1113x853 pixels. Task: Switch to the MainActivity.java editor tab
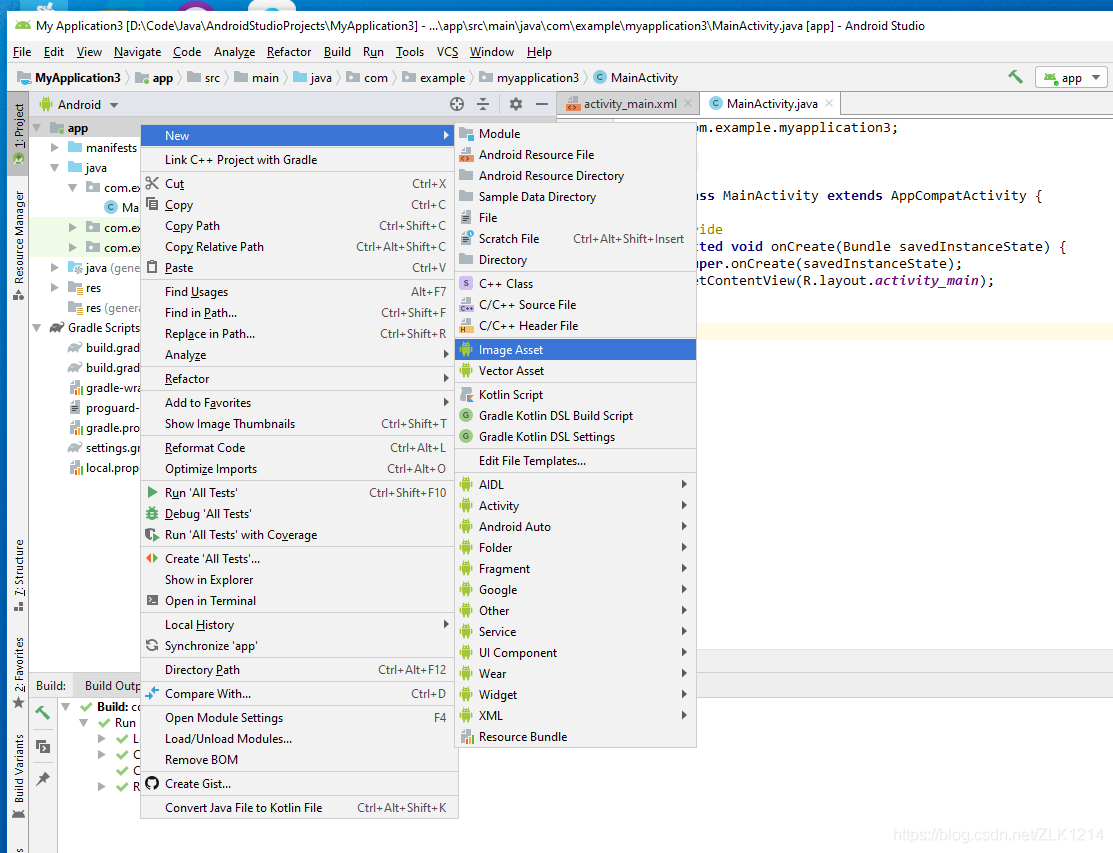(771, 104)
